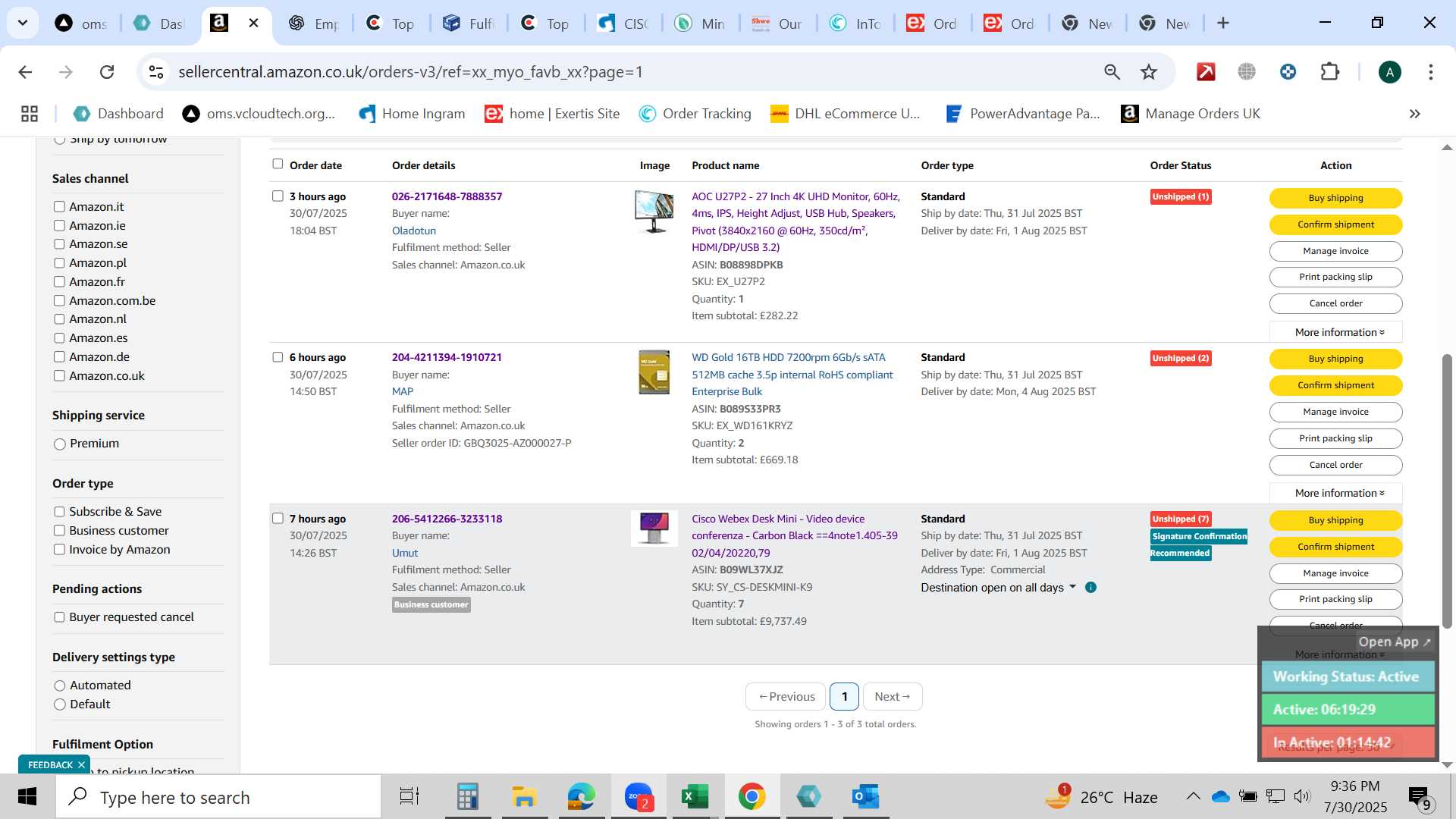The width and height of the screenshot is (1456, 819).
Task: Open Chrome's three-dot menu
Action: tap(1431, 72)
